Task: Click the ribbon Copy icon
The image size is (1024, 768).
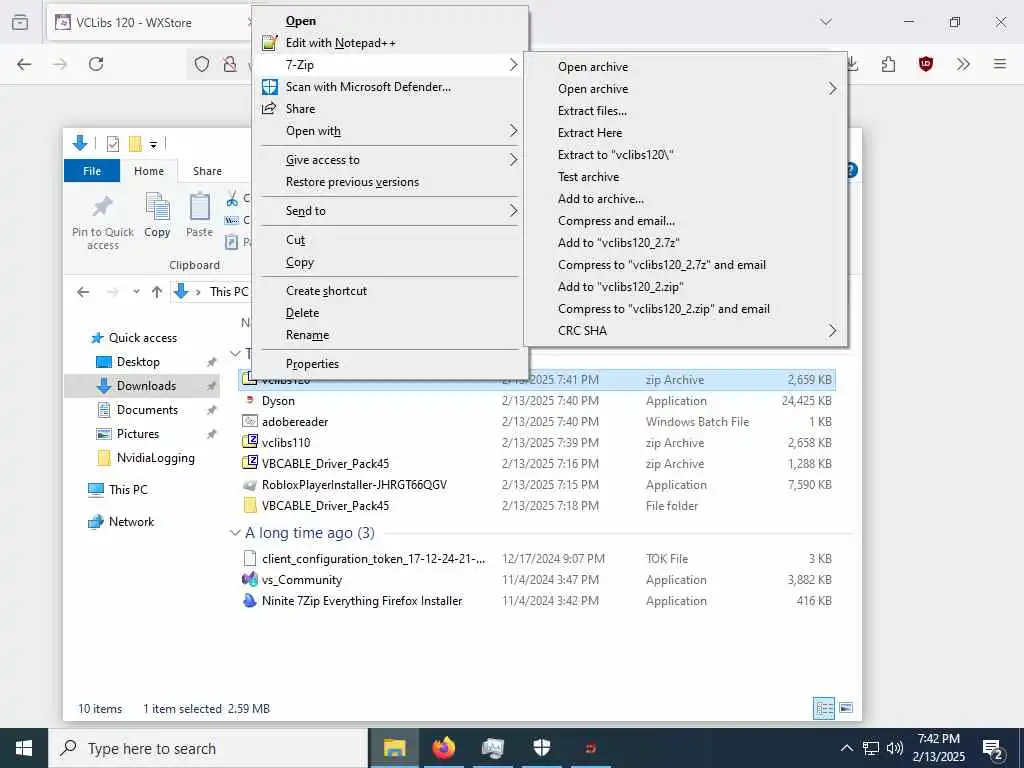Action: 157,216
